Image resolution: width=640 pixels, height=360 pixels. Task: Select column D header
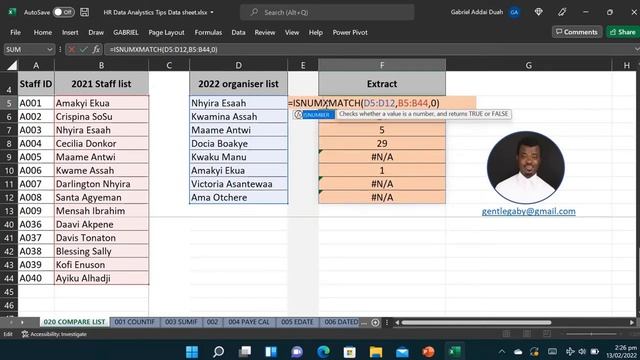pos(238,65)
